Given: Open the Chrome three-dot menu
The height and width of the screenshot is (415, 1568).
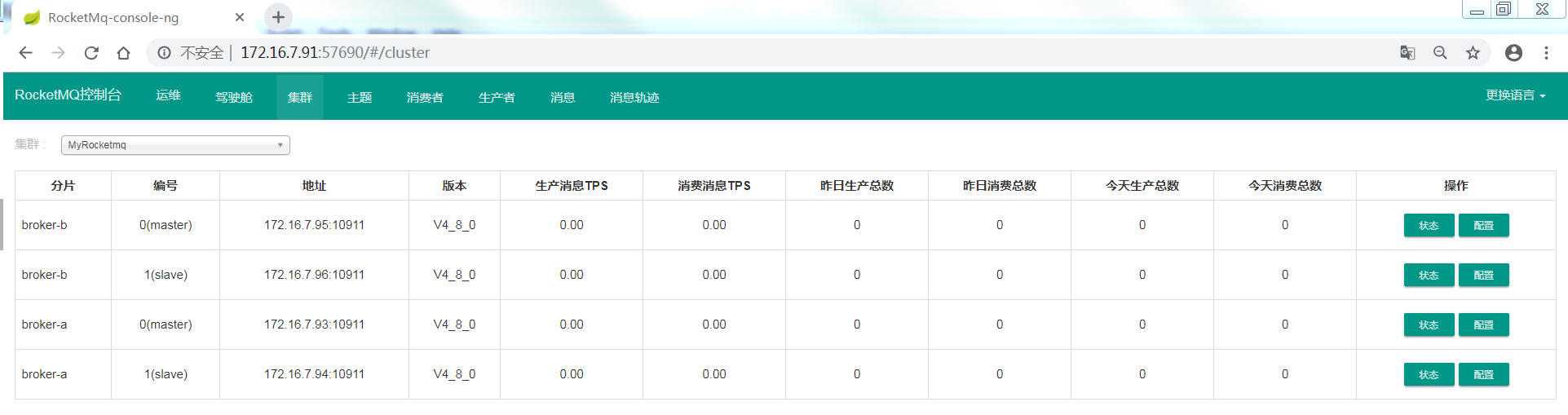Looking at the screenshot, I should 1546,53.
